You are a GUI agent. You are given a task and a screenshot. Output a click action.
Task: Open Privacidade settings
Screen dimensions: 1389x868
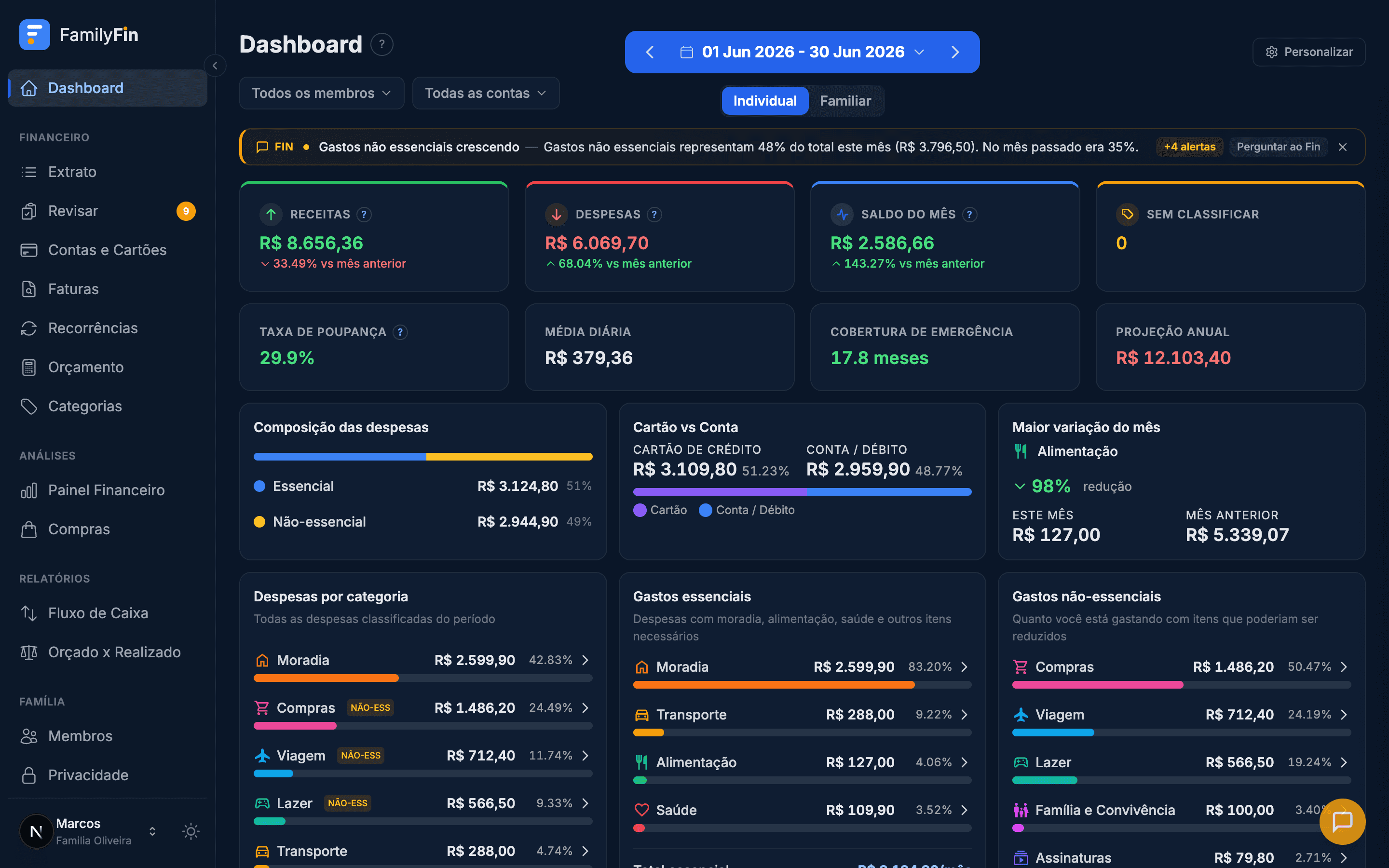(x=108, y=775)
